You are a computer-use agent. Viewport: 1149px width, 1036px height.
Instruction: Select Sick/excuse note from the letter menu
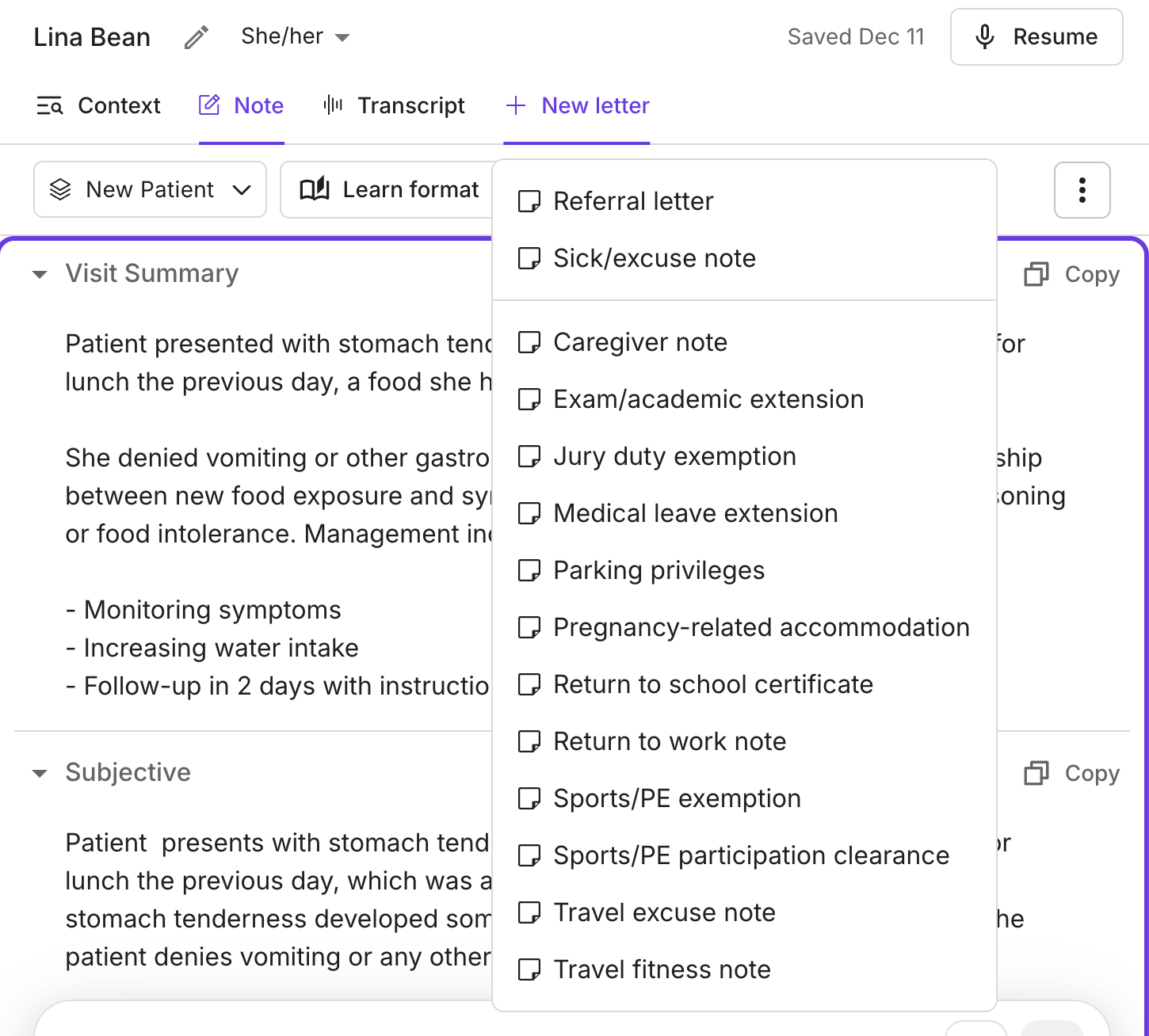pos(654,258)
